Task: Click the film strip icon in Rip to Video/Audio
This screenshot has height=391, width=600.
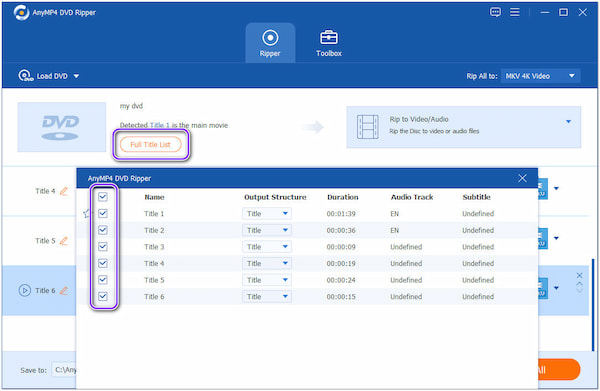Action: coord(367,127)
